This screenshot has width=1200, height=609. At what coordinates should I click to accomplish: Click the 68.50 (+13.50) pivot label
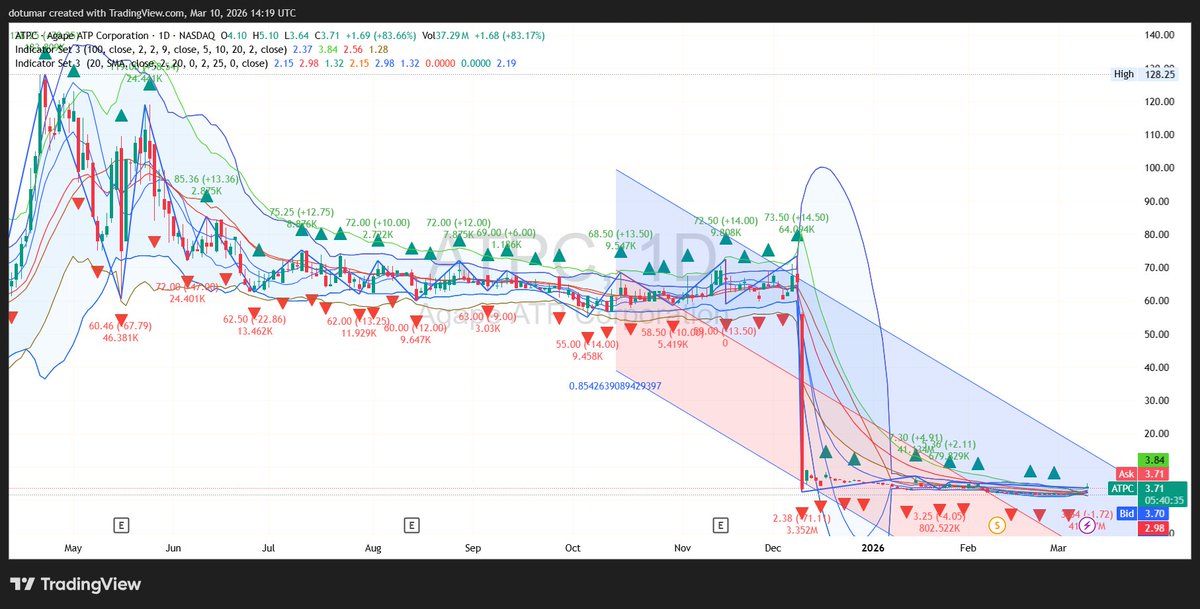click(621, 233)
